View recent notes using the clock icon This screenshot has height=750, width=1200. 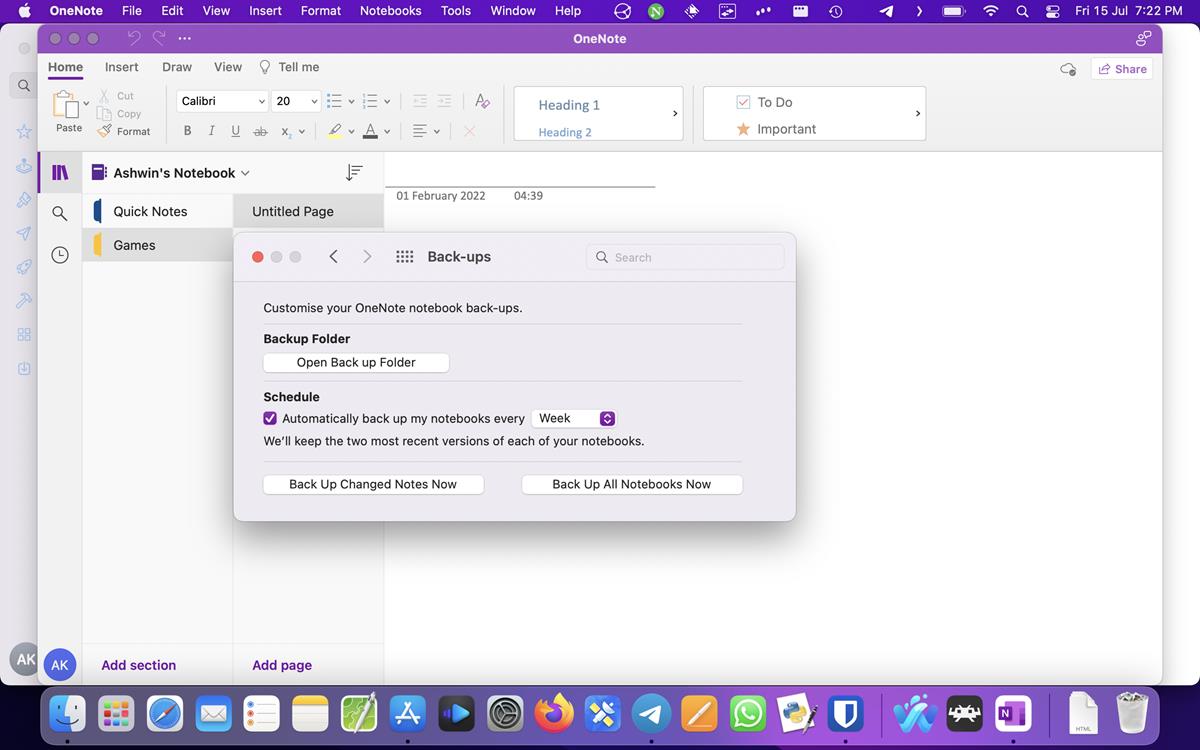(59, 254)
